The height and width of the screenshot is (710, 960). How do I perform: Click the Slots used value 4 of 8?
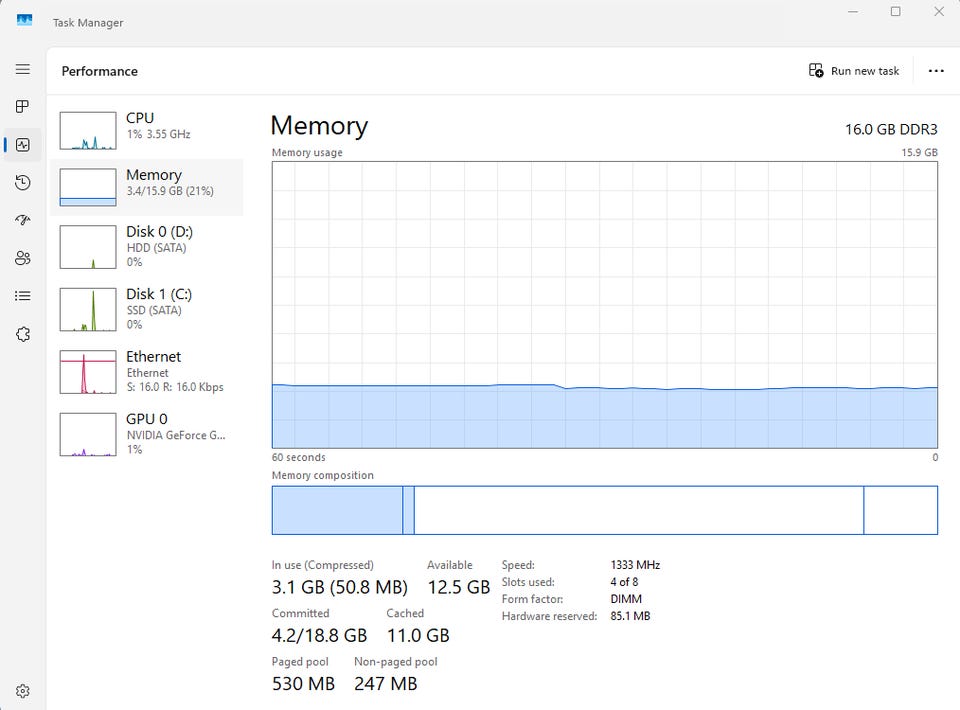coord(624,582)
